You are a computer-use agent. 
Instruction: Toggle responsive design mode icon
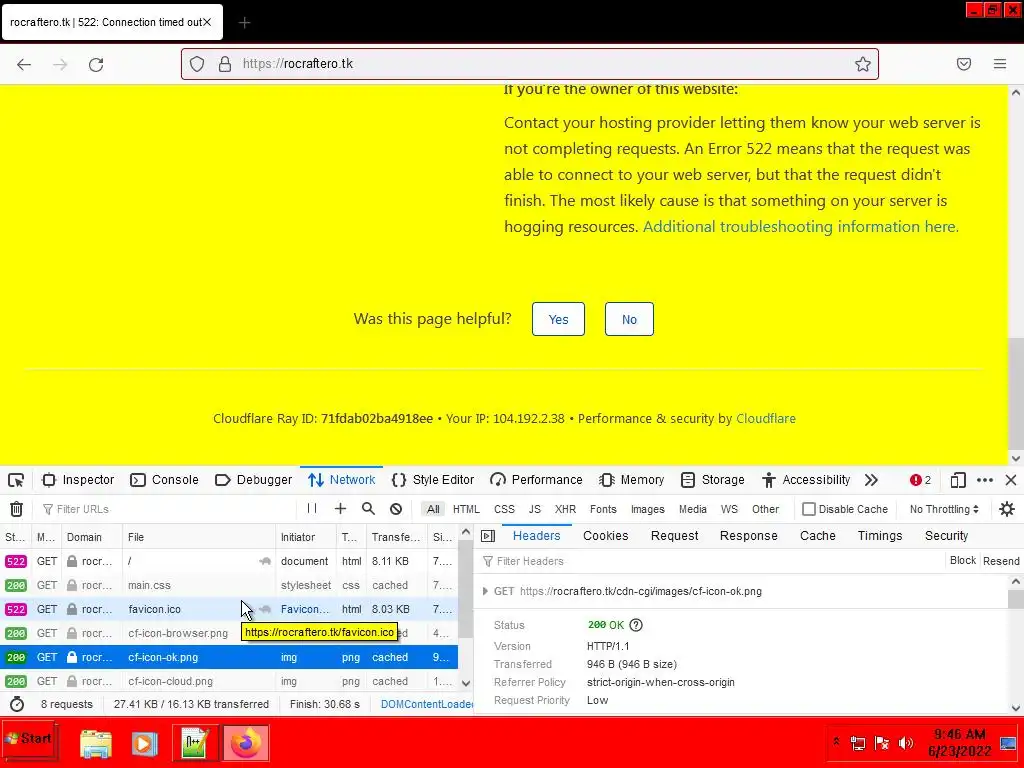point(957,480)
